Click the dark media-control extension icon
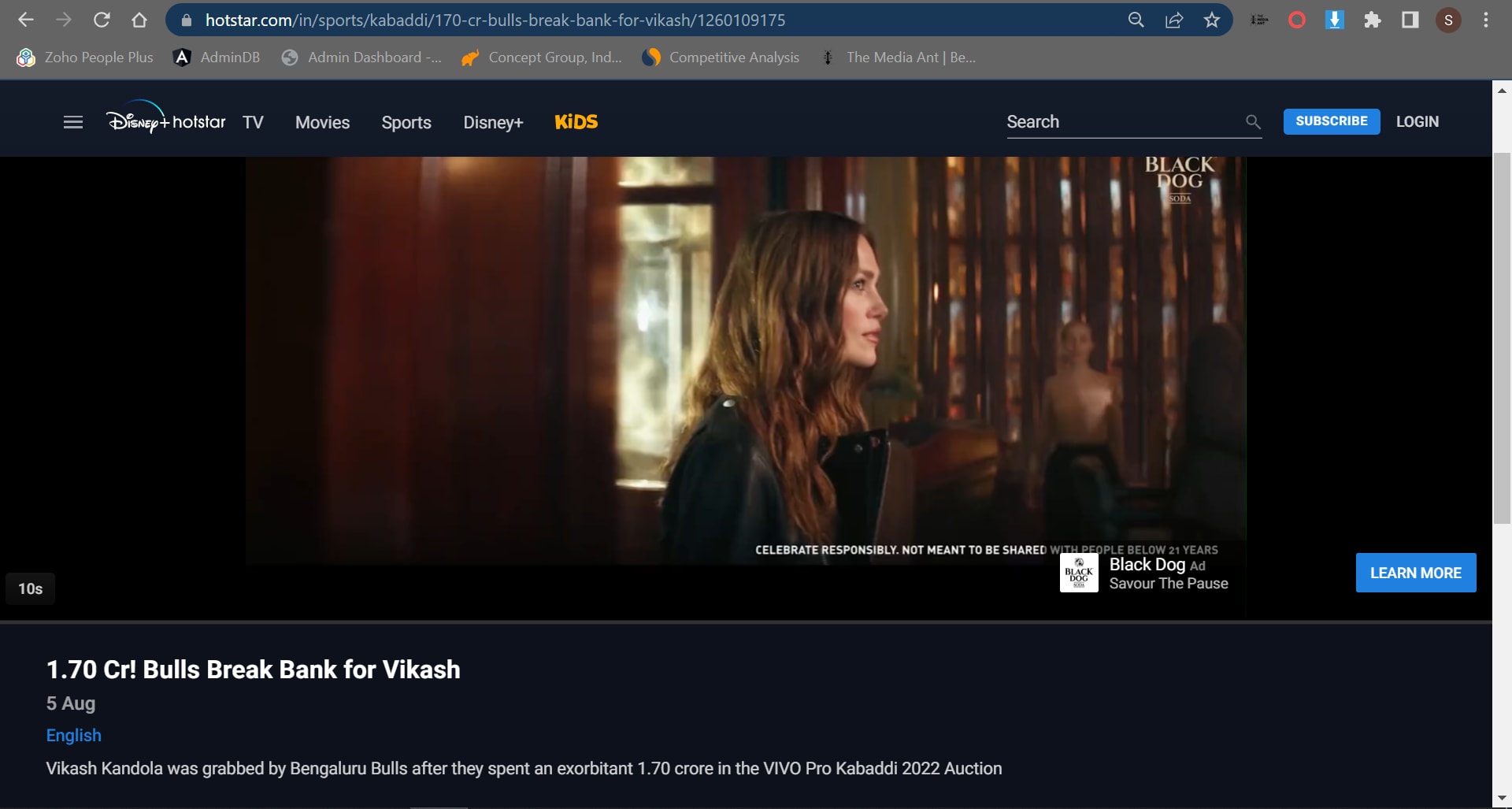Image resolution: width=1512 pixels, height=809 pixels. click(x=1259, y=20)
